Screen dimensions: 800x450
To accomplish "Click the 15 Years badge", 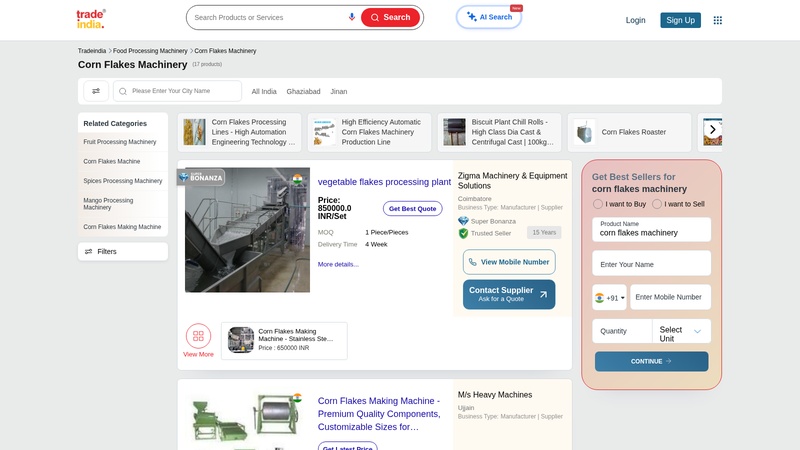I will 544,233.
